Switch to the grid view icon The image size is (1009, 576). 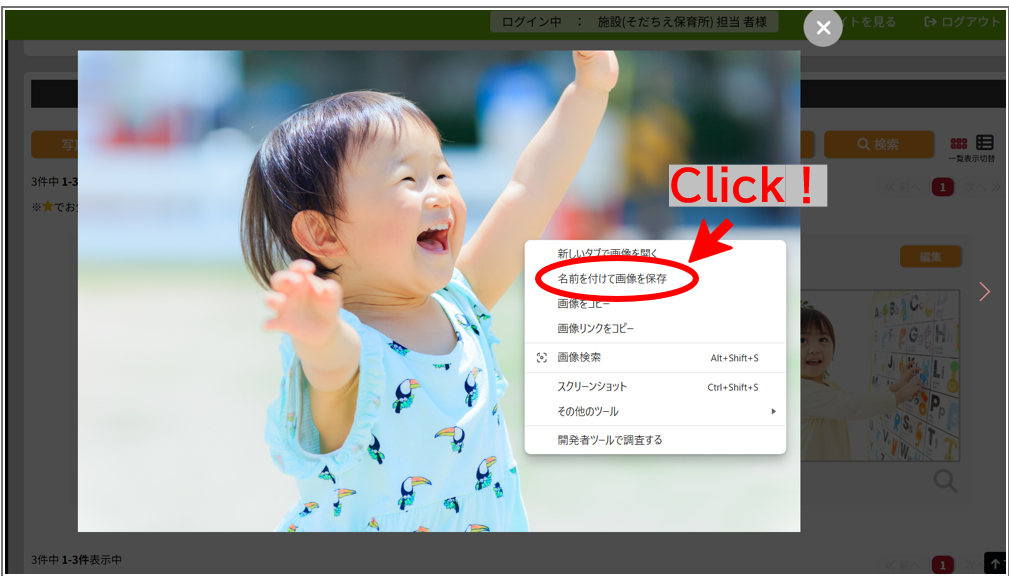point(958,144)
